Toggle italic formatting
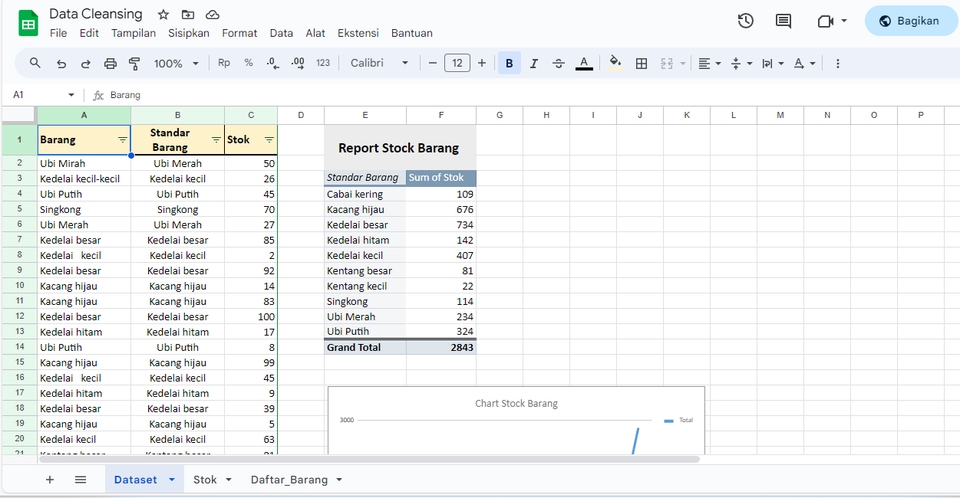 coord(534,63)
